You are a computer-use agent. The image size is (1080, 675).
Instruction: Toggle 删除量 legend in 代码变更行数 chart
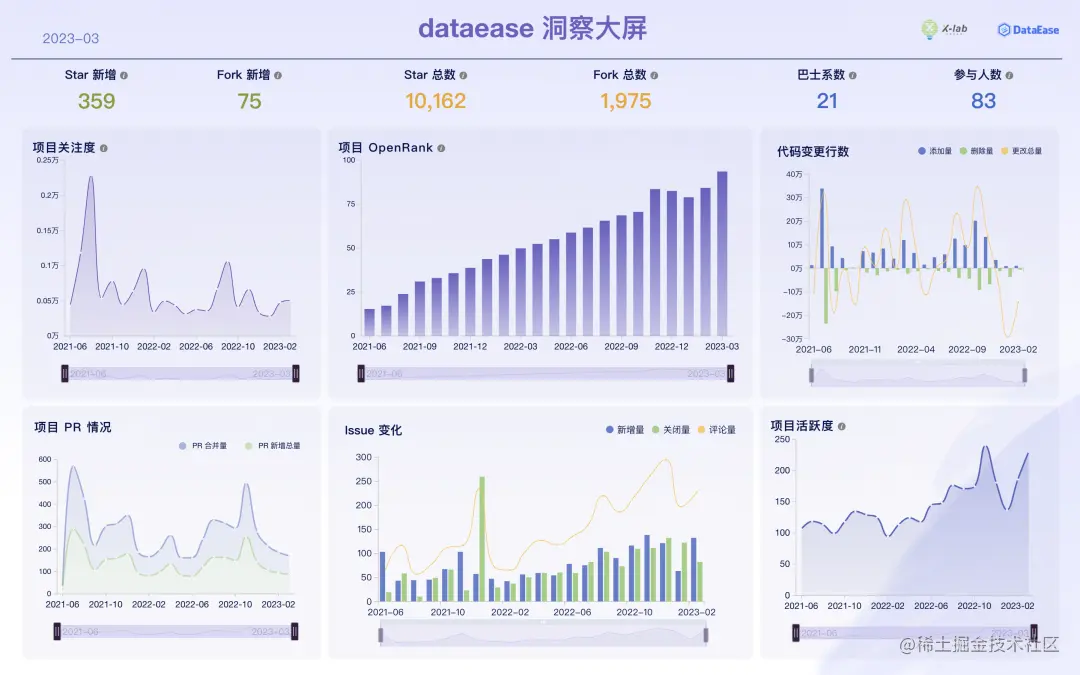coord(976,151)
